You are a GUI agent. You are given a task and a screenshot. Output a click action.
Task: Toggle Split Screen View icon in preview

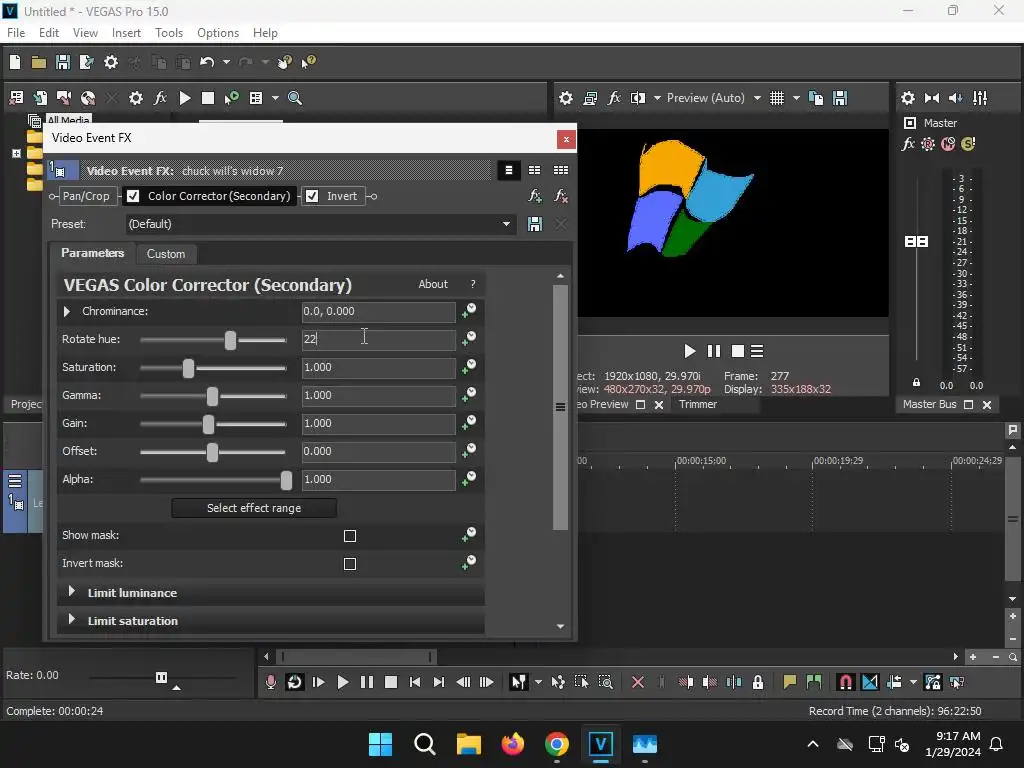coord(638,98)
